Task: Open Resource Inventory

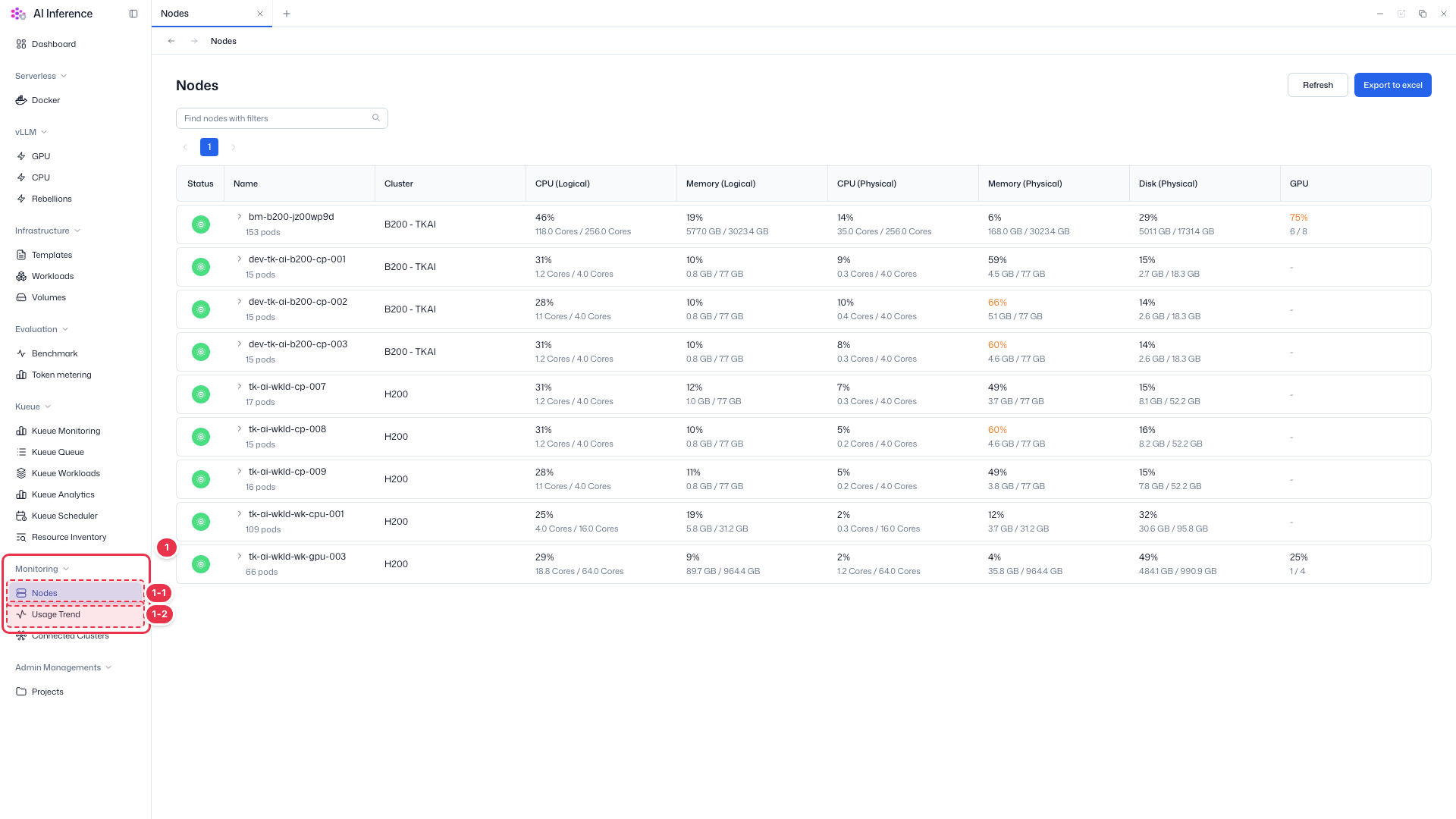Action: (x=69, y=537)
